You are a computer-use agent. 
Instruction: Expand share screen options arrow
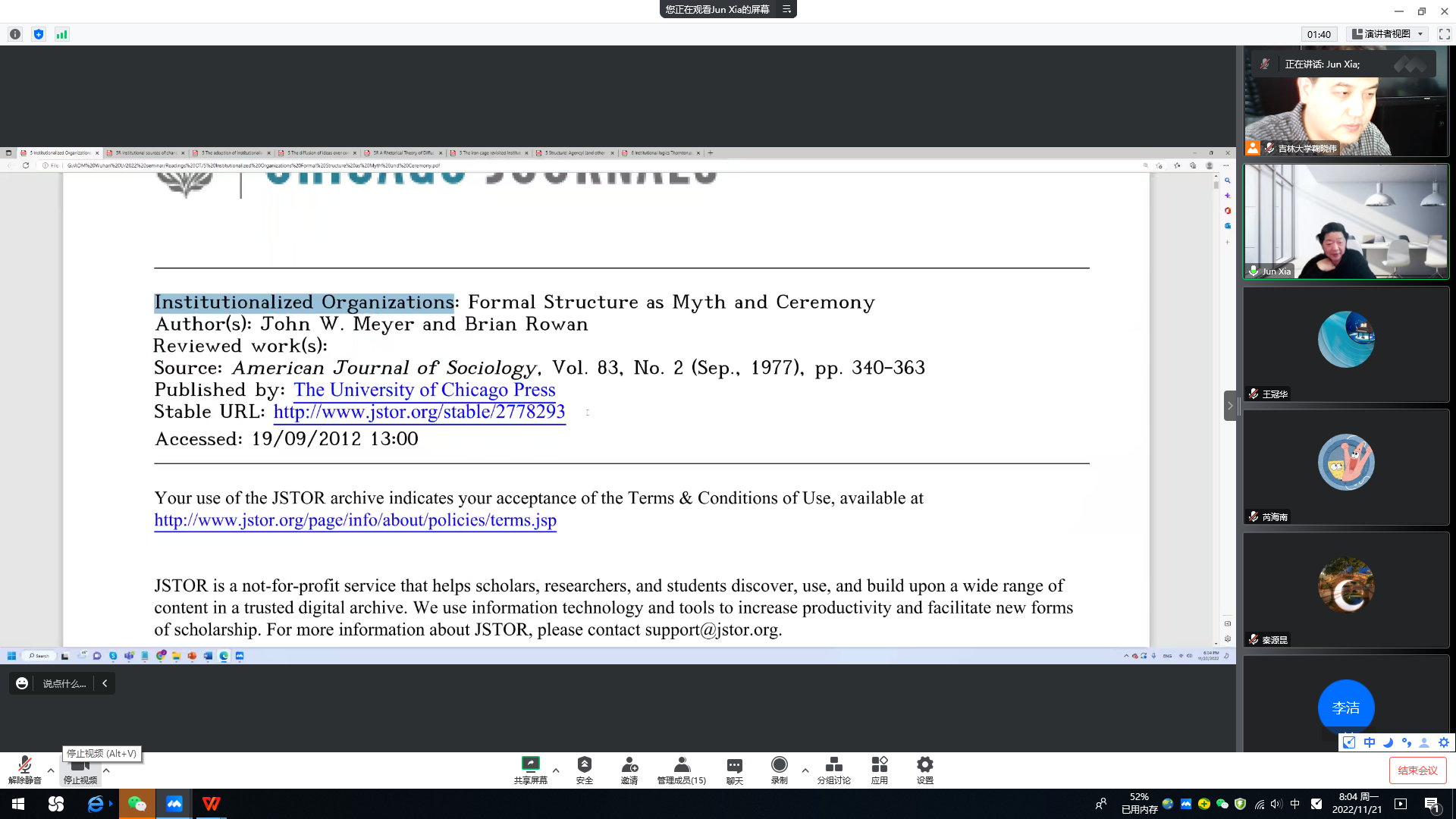point(556,770)
